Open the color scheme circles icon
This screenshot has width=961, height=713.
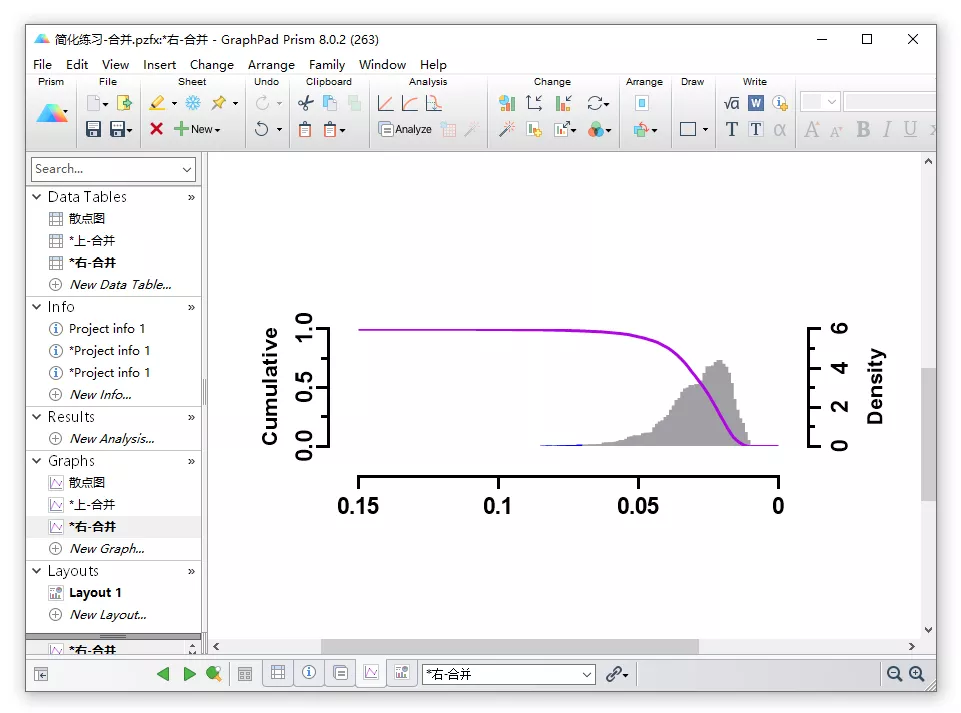[x=596, y=129]
